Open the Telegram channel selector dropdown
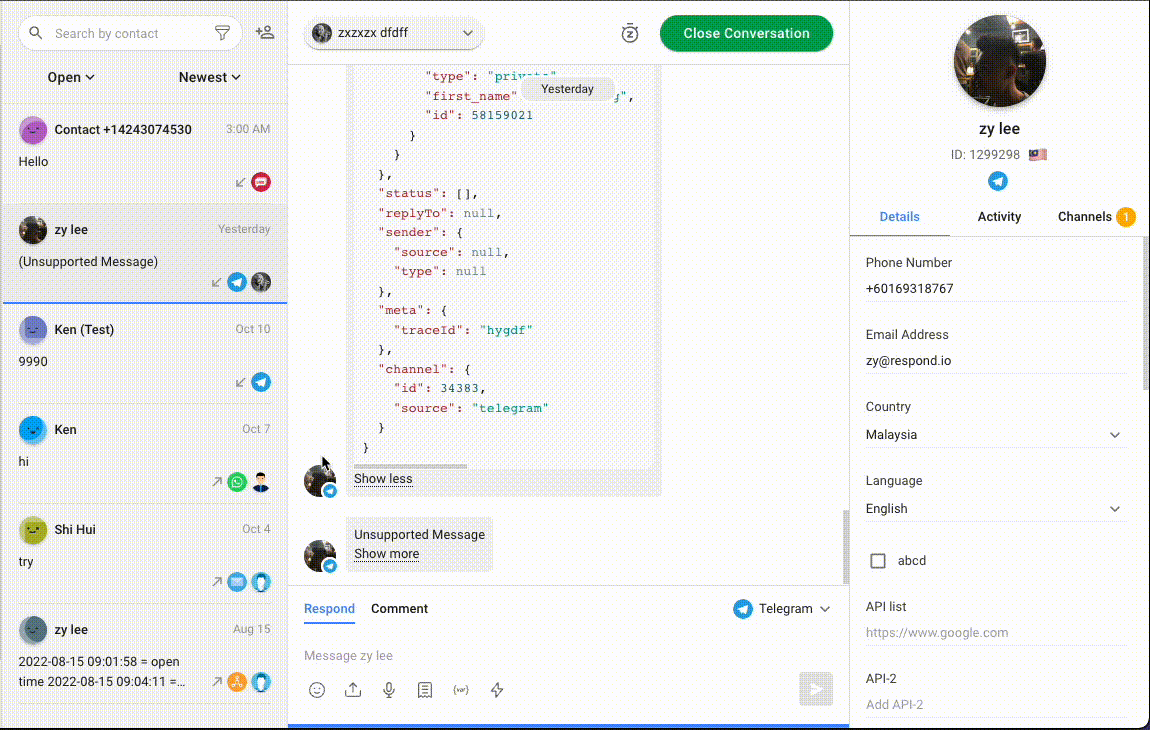1150x730 pixels. [783, 608]
